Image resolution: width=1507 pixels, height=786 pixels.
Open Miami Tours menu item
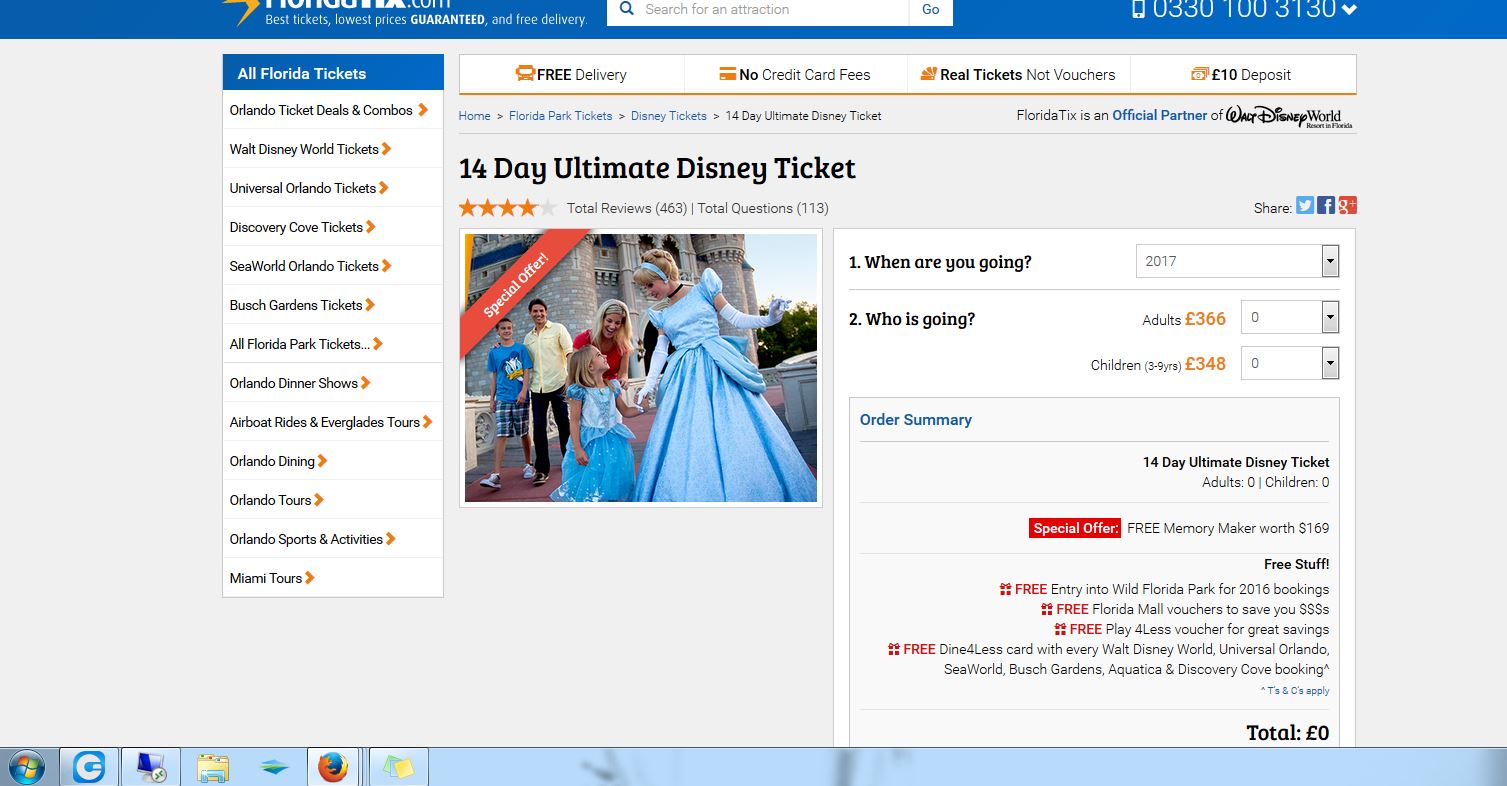click(333, 578)
